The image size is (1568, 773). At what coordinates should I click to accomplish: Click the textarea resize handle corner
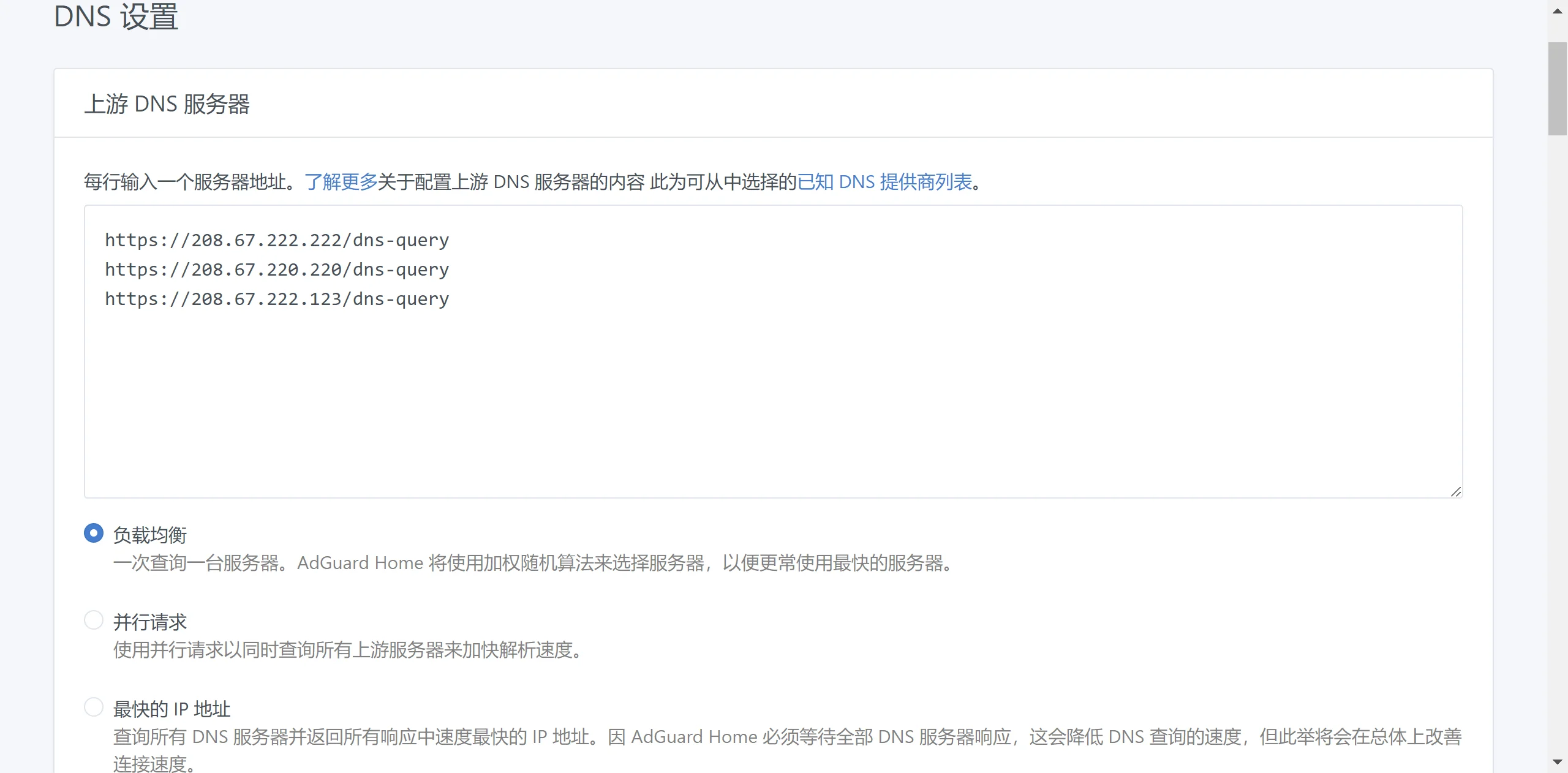click(x=1456, y=492)
